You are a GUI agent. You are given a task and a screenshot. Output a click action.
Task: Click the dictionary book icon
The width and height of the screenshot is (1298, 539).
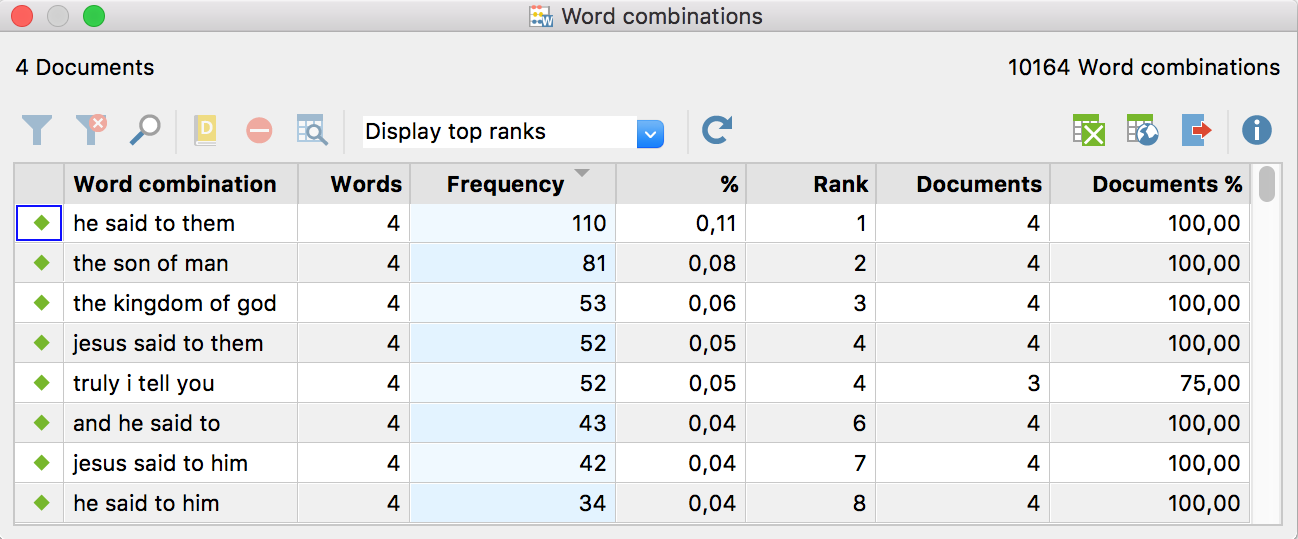pyautogui.click(x=205, y=130)
